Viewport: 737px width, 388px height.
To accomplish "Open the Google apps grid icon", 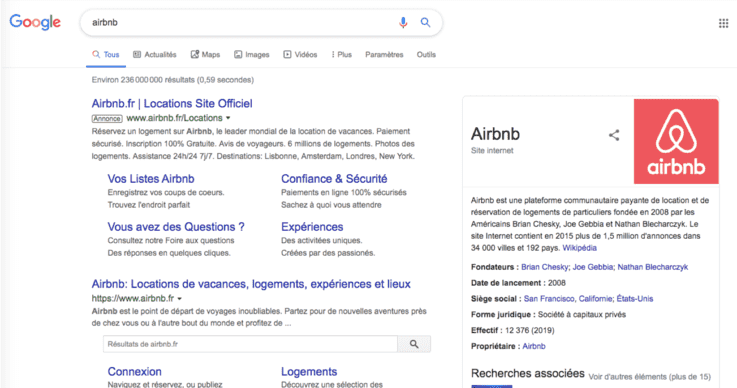I will pyautogui.click(x=723, y=23).
